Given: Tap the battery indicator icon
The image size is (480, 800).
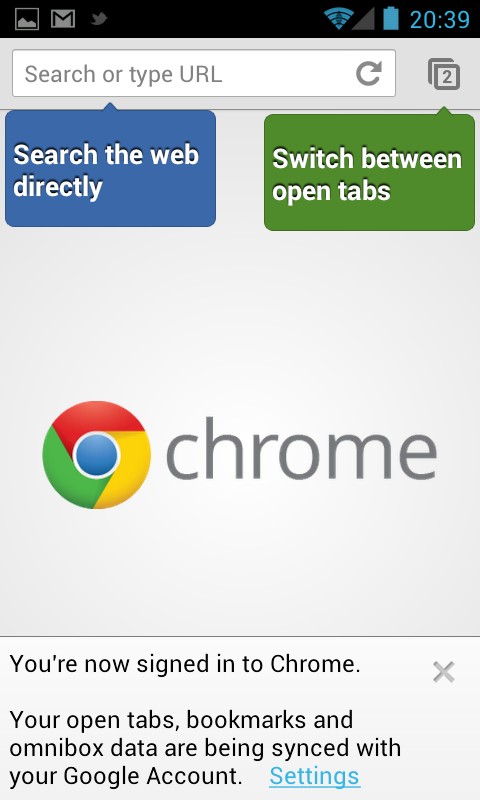Looking at the screenshot, I should pyautogui.click(x=391, y=18).
